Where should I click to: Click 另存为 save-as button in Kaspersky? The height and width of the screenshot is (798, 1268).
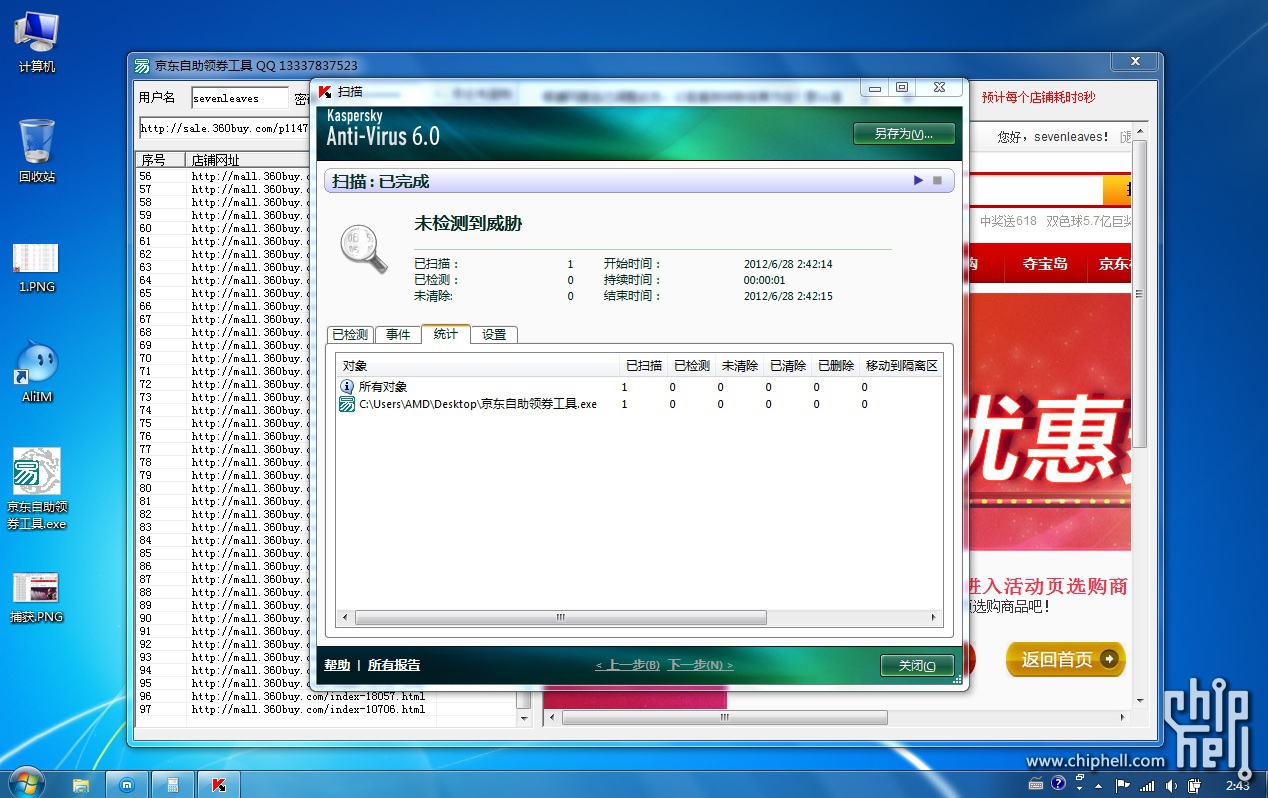(x=904, y=133)
